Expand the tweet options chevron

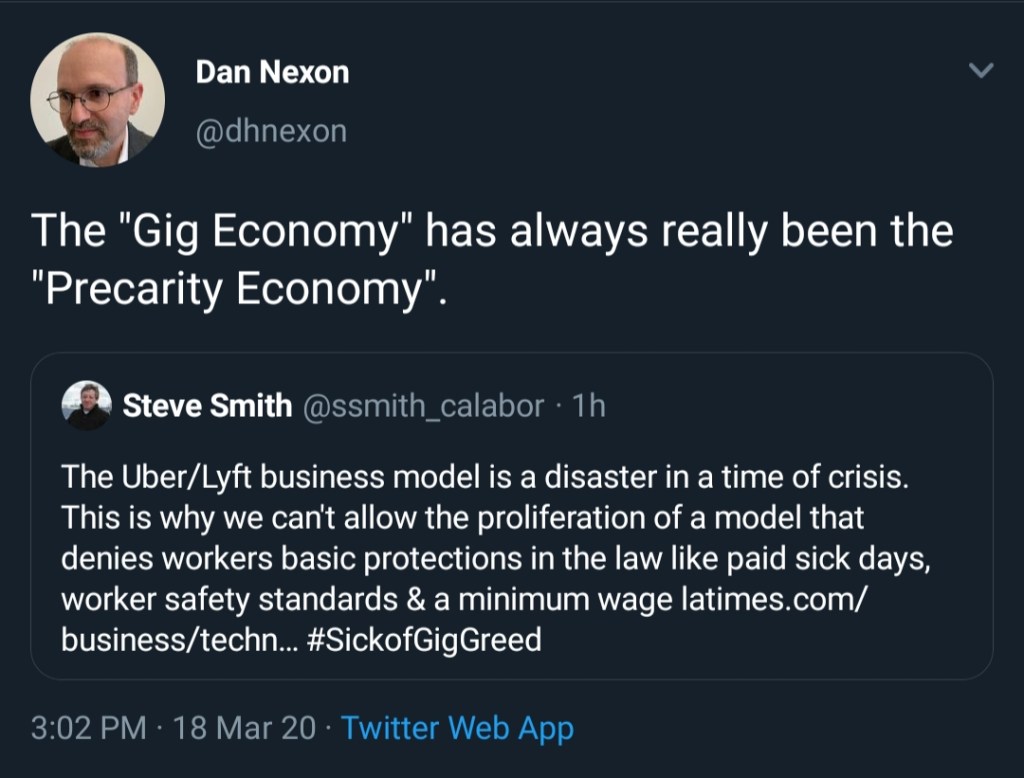982,71
